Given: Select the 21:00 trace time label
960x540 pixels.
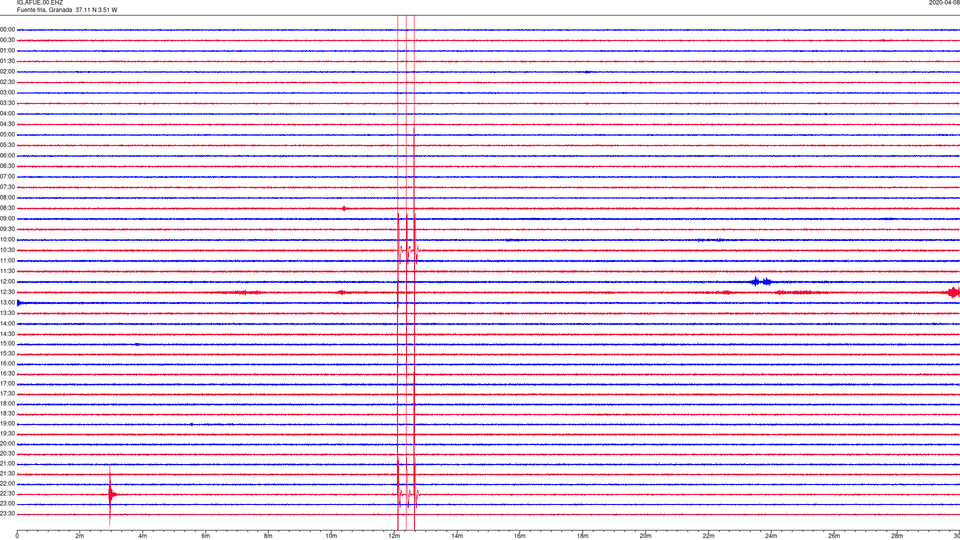Looking at the screenshot, I should click(x=7, y=464).
